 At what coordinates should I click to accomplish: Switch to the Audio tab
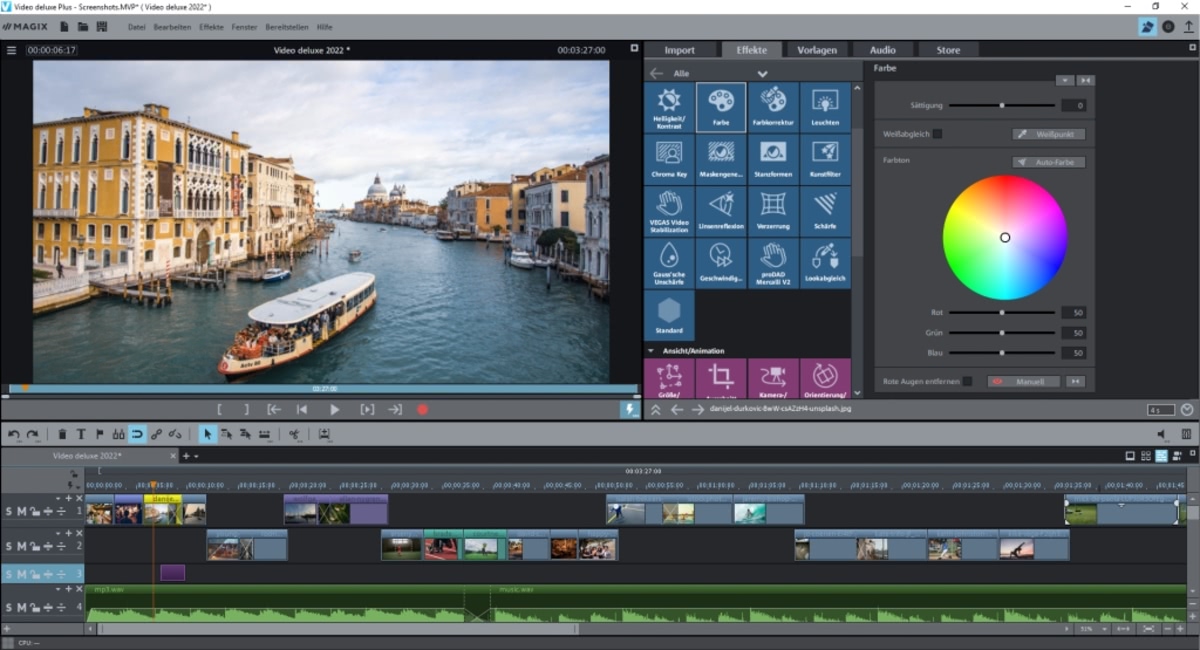point(882,50)
